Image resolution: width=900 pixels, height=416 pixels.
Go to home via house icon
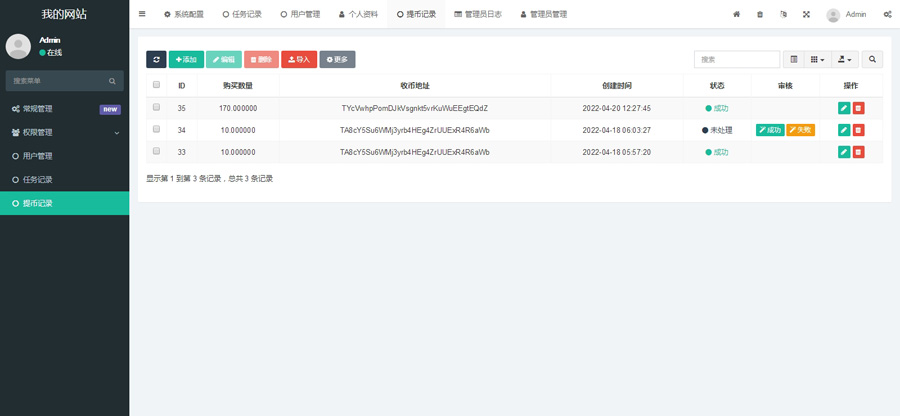737,15
